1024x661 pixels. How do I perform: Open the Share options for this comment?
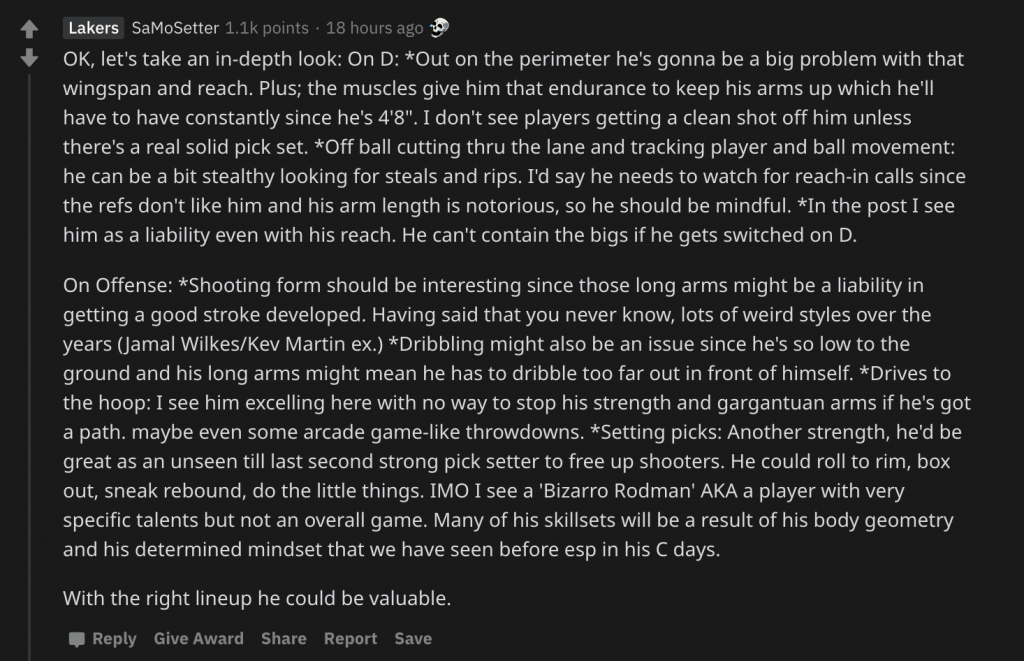[283, 638]
